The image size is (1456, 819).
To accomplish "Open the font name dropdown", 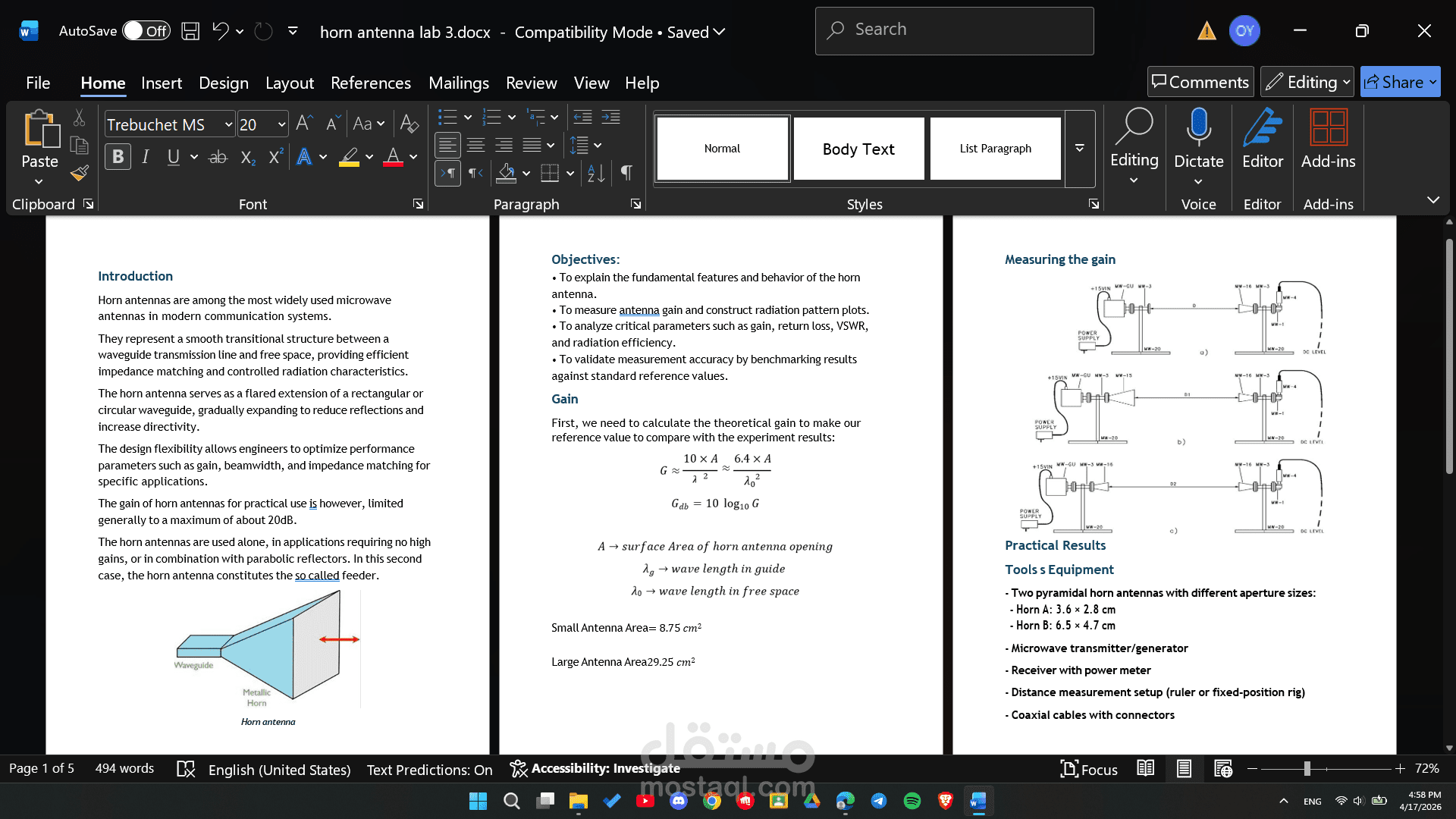I will coord(228,124).
